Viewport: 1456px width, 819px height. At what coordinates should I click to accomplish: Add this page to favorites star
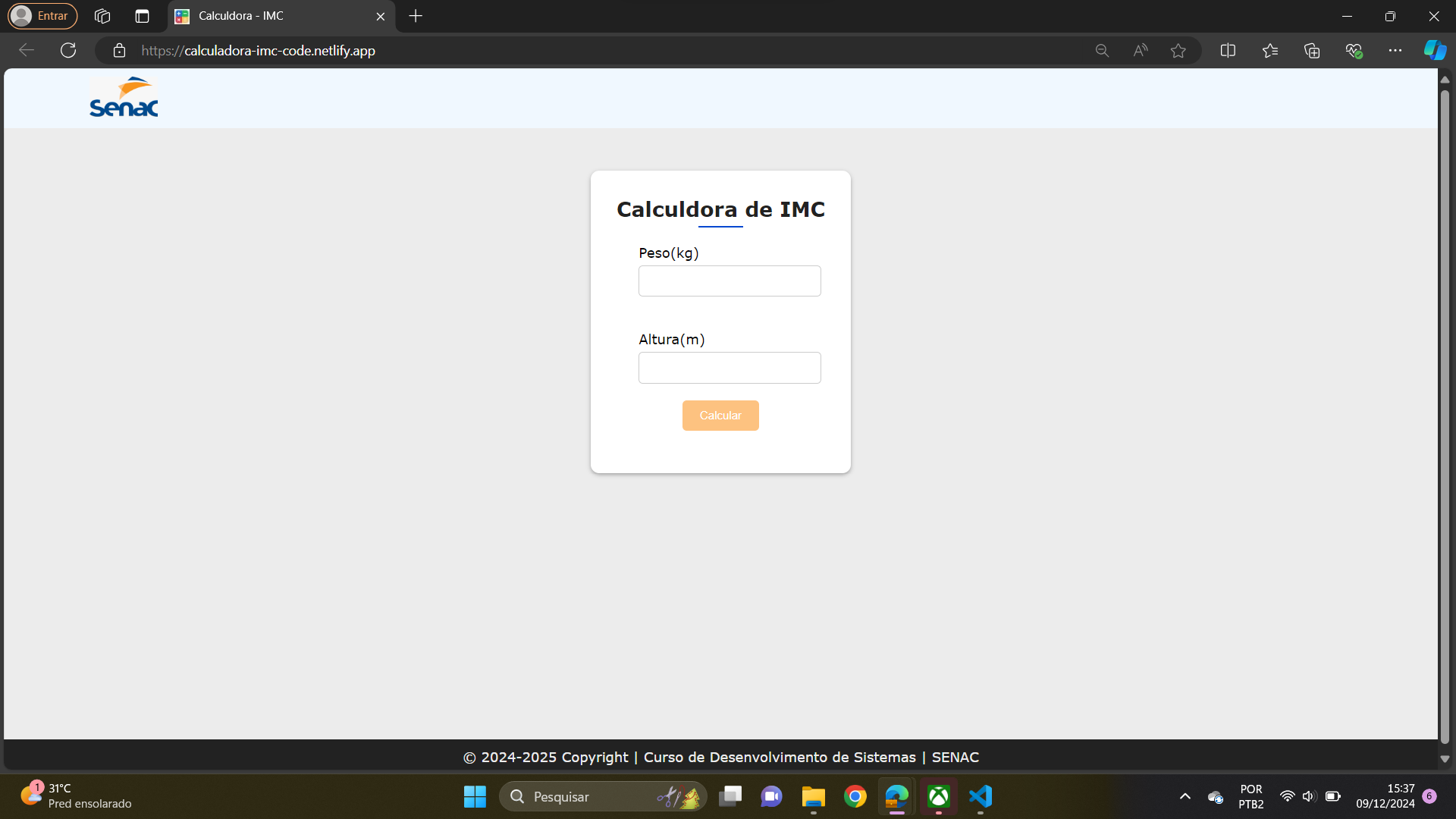click(1178, 51)
